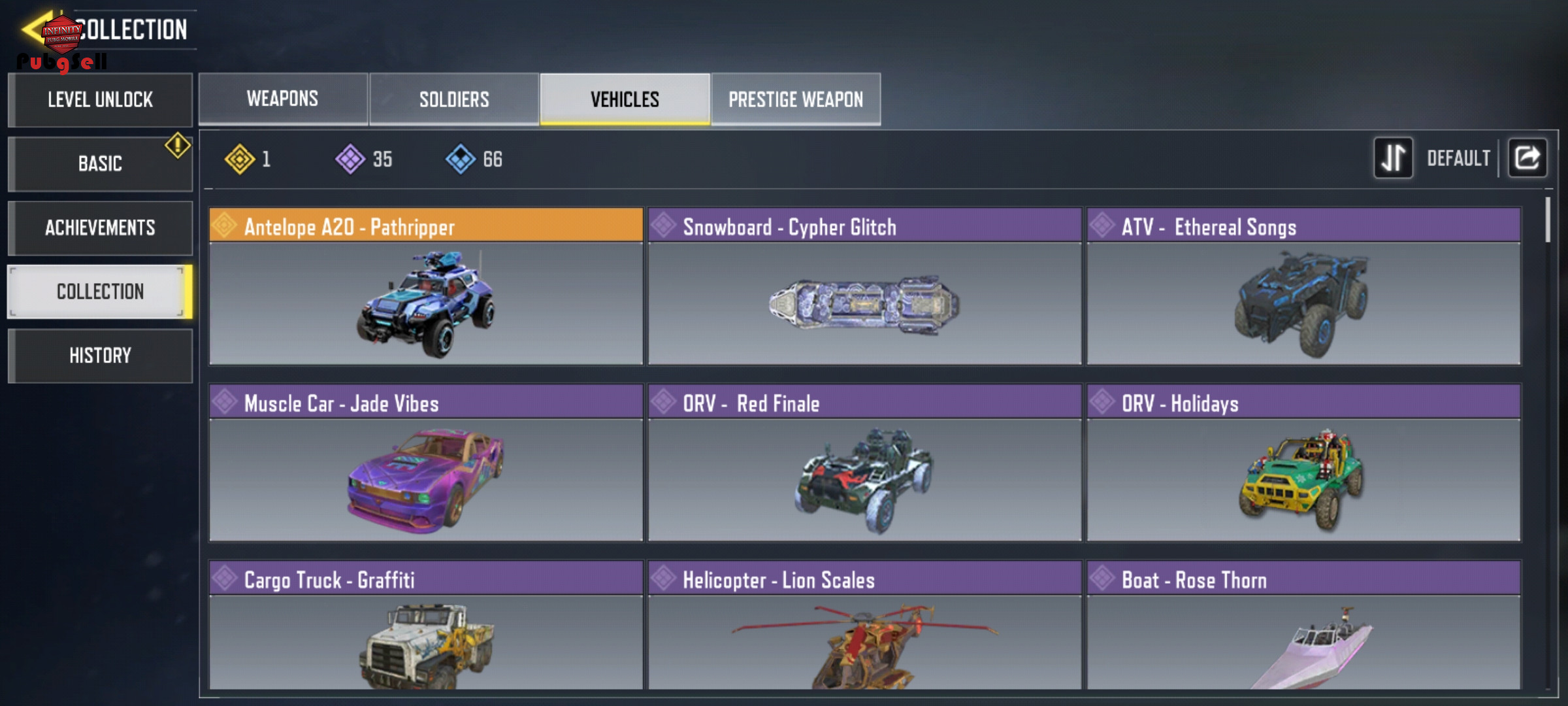Select the legendary gold rarity filter
This screenshot has width=1568, height=706.
pos(248,159)
